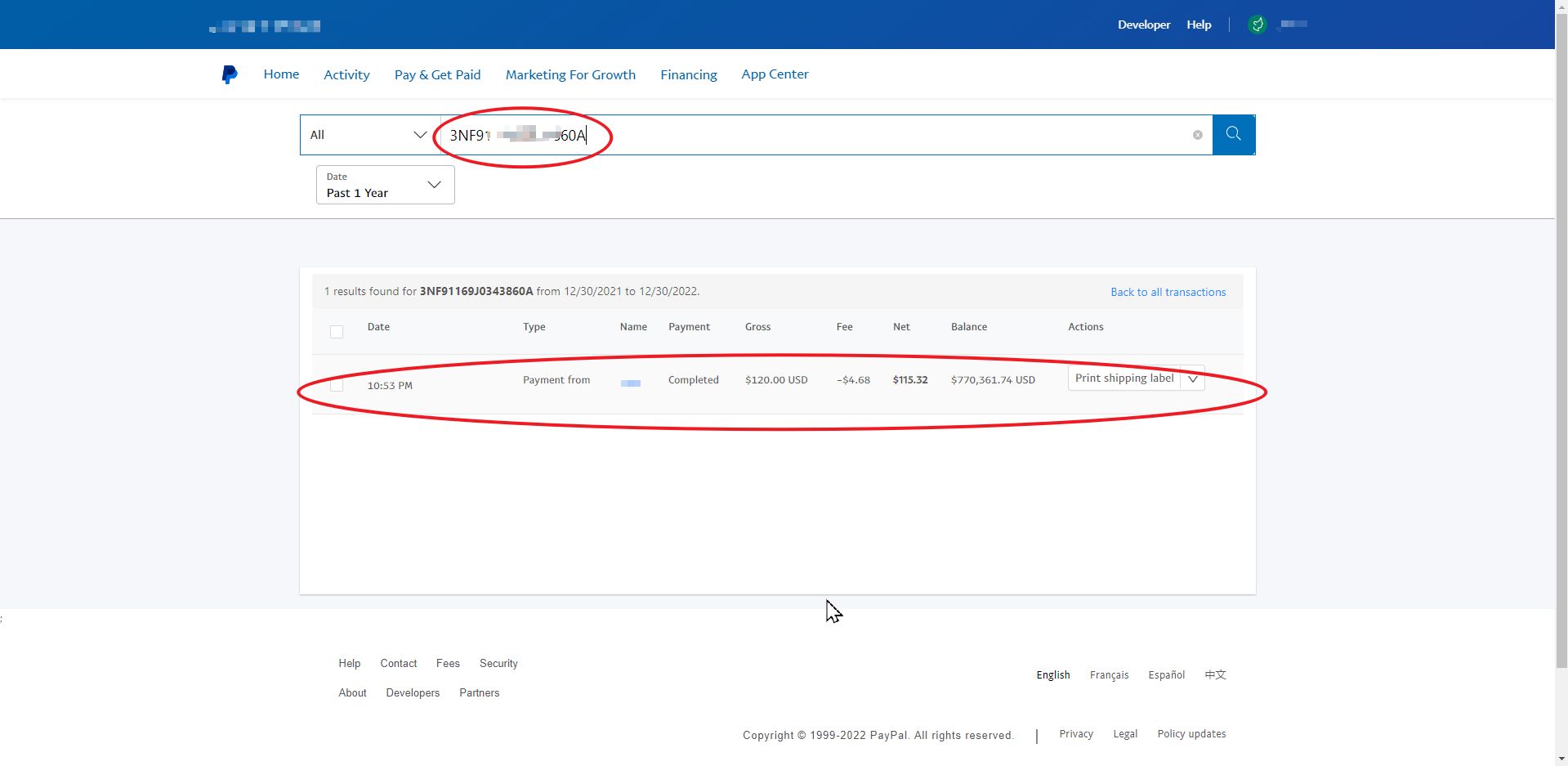The image size is (1568, 766).
Task: Click the magnifier search button
Action: (x=1233, y=135)
